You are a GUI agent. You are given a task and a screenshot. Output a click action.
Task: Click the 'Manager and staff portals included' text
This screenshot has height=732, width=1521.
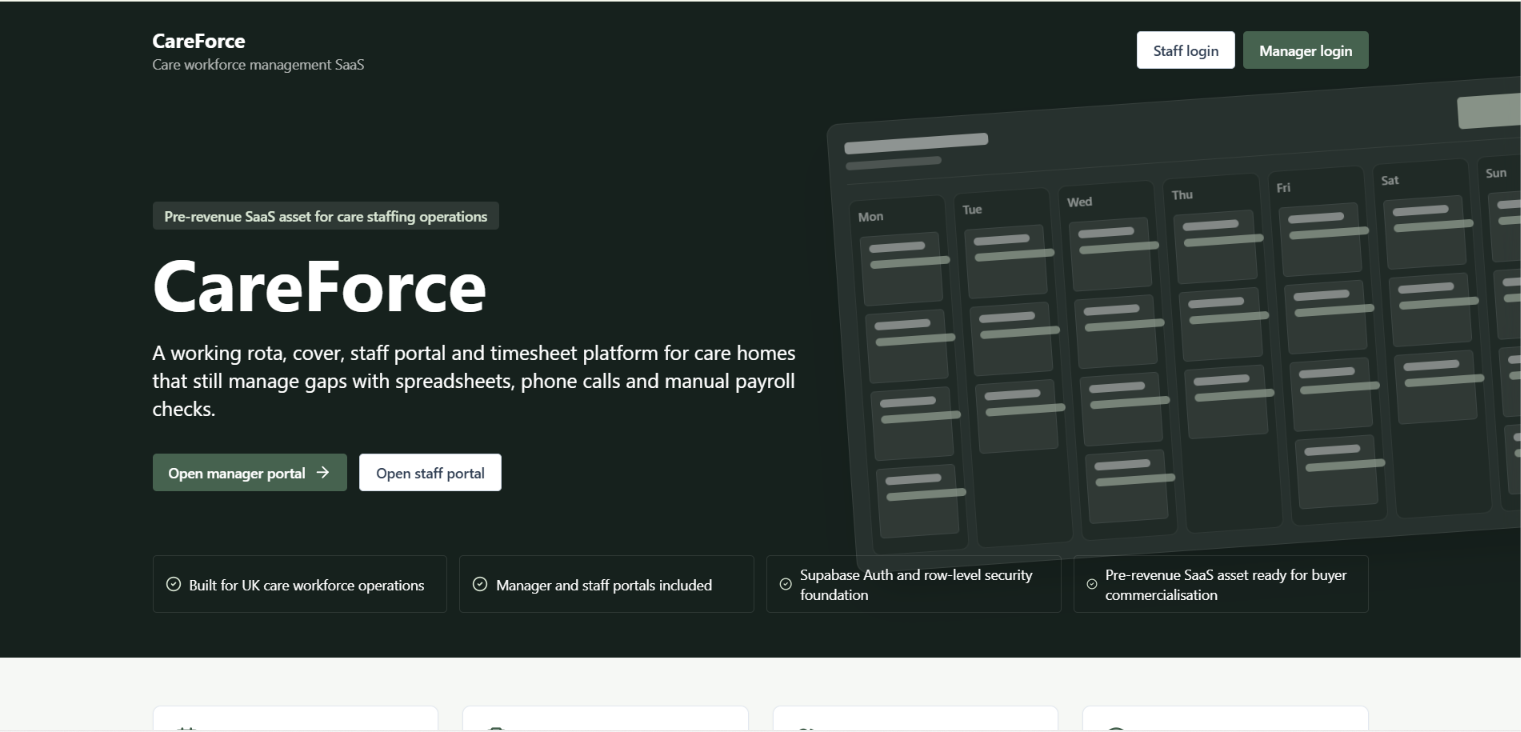point(604,585)
